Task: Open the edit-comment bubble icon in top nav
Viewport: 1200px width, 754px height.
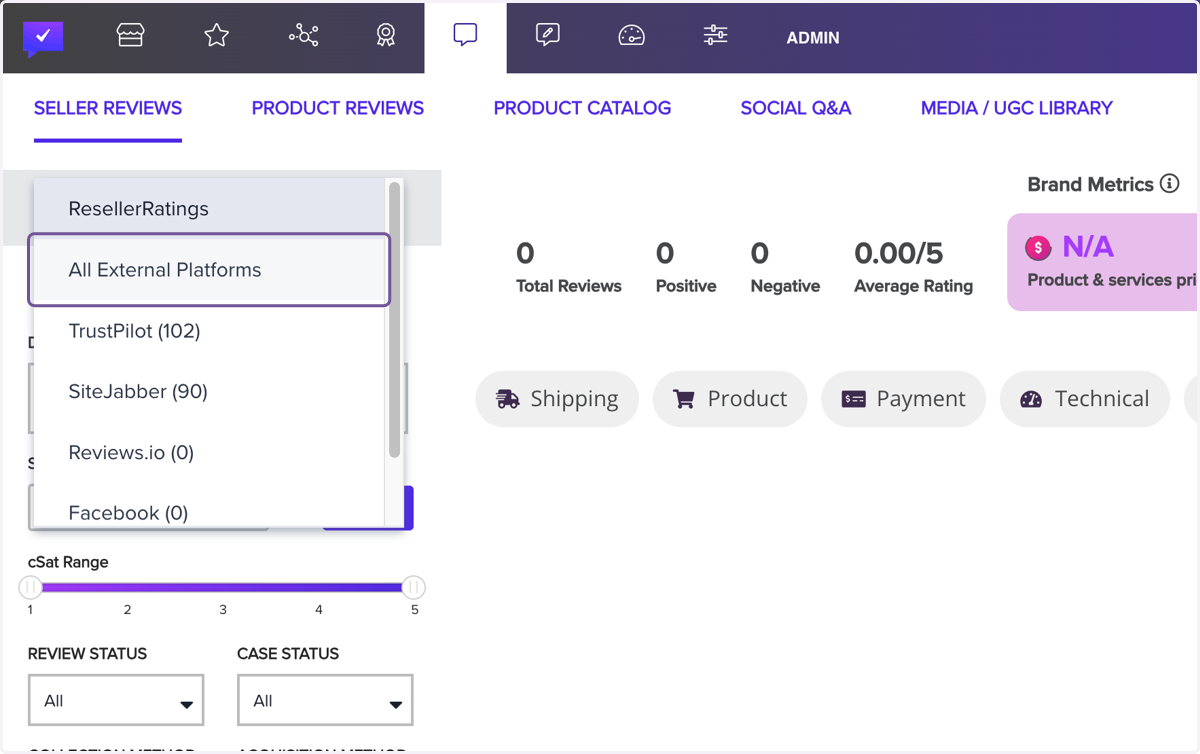Action: tap(547, 36)
